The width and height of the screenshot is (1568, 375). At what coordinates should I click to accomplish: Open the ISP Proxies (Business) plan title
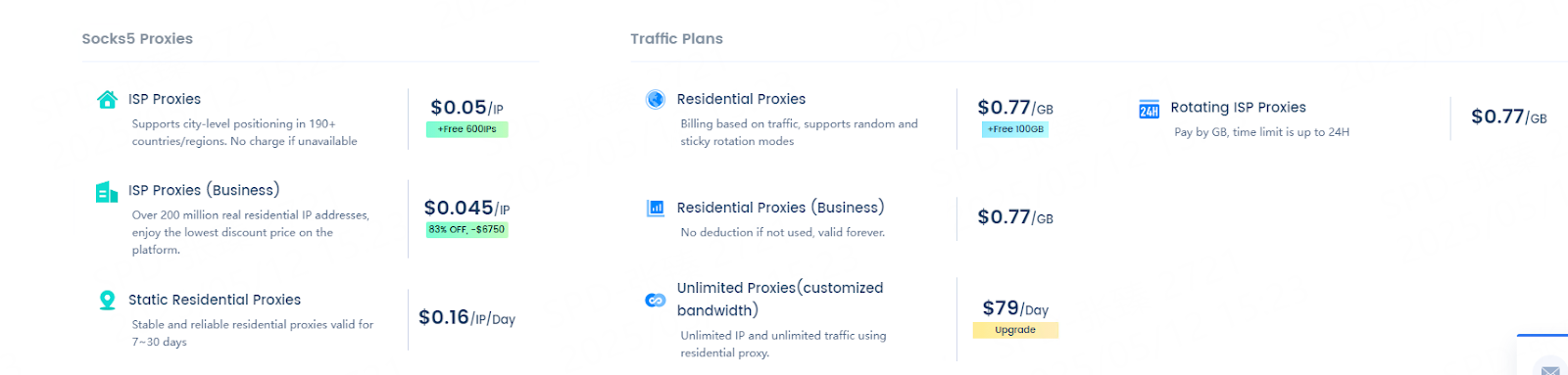pyautogui.click(x=204, y=190)
